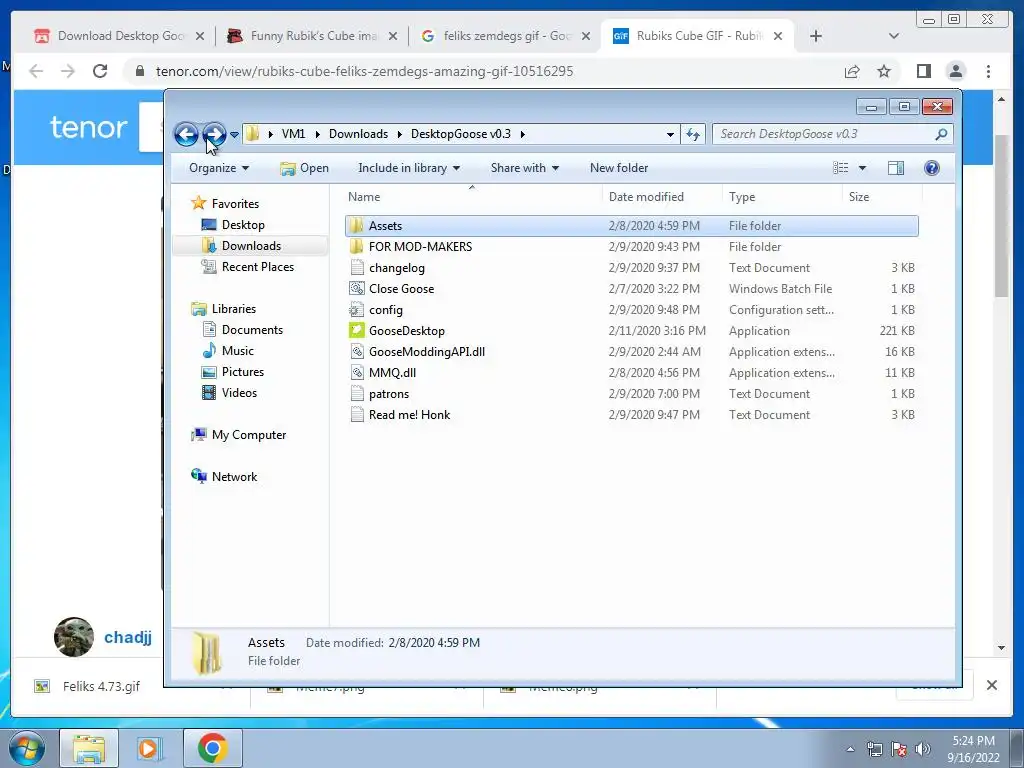Open Documents library
The image size is (1024, 768).
pyautogui.click(x=252, y=330)
